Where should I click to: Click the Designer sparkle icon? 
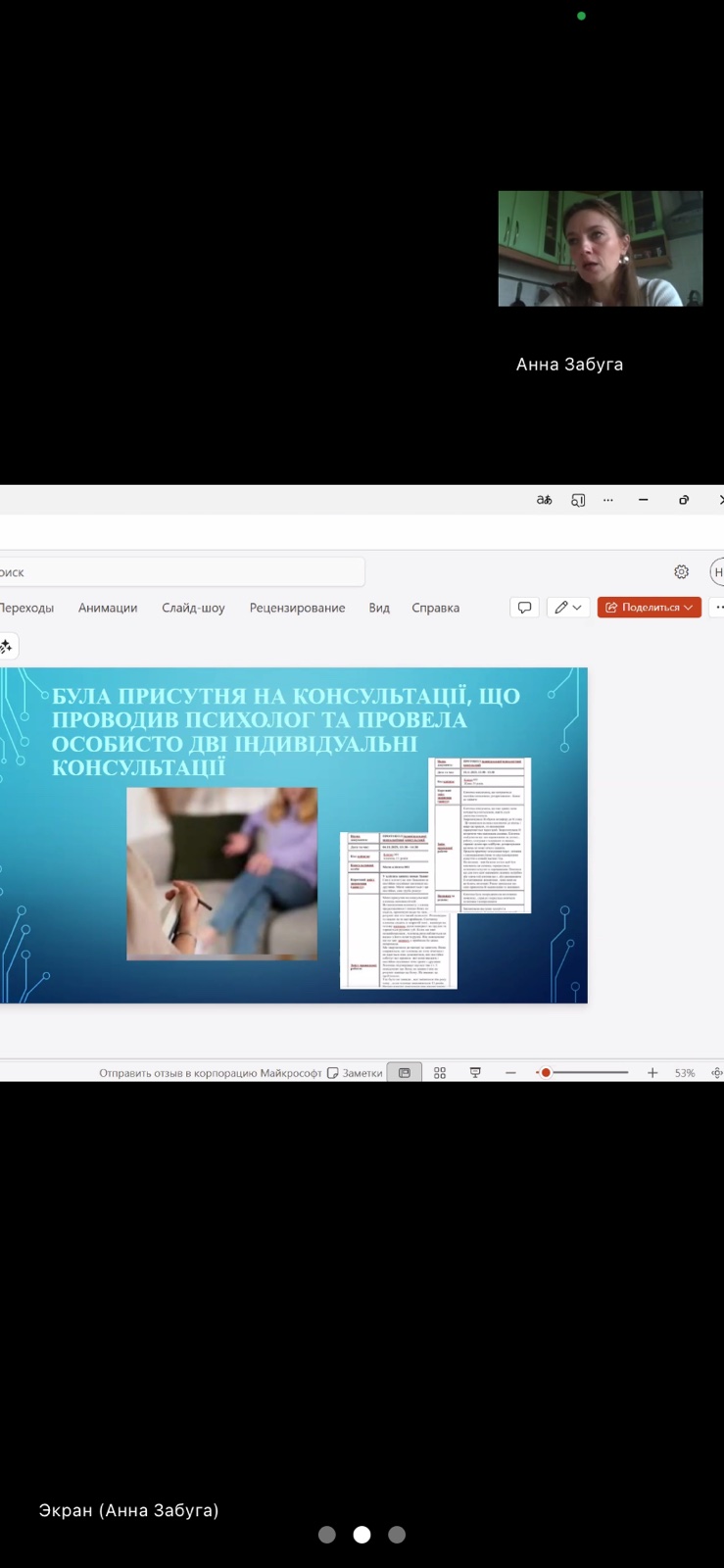coord(6,647)
